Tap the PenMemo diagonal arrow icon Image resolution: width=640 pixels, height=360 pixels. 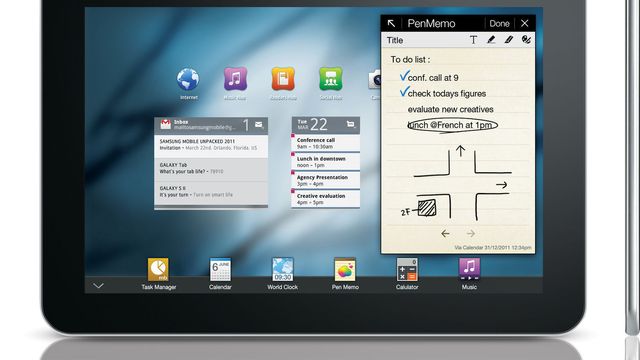(x=391, y=24)
